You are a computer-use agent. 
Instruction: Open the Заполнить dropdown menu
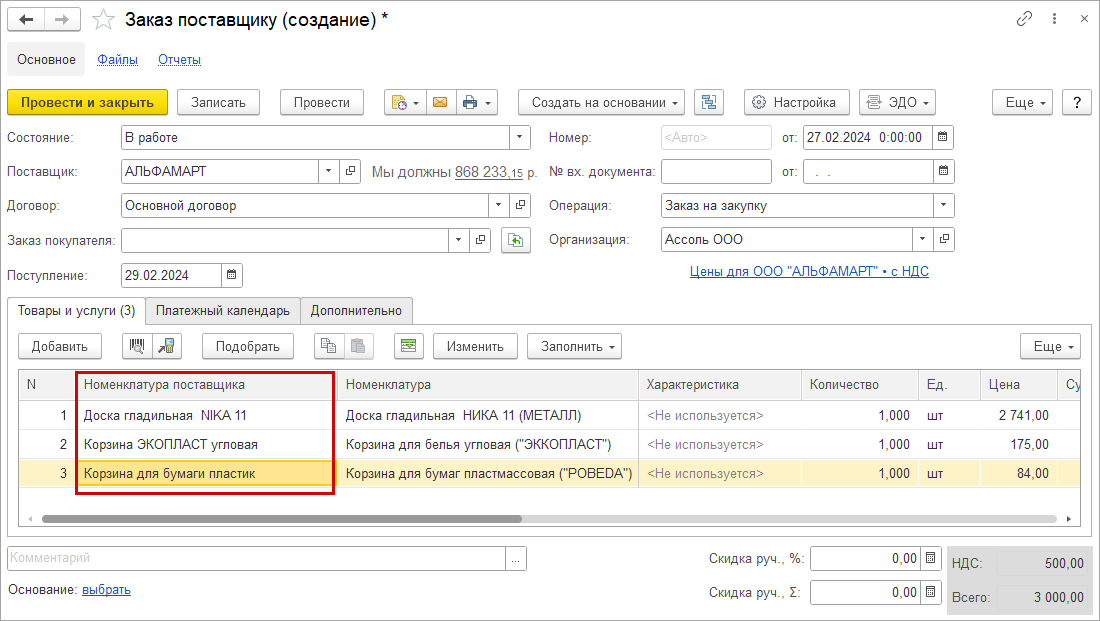coord(574,346)
